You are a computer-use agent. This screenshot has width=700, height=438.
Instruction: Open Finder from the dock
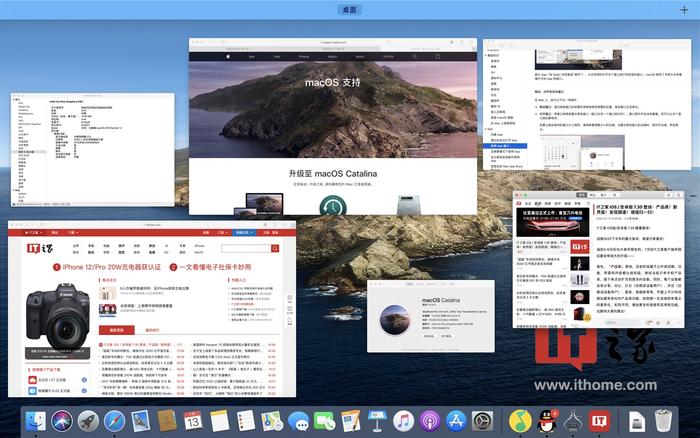pos(36,420)
